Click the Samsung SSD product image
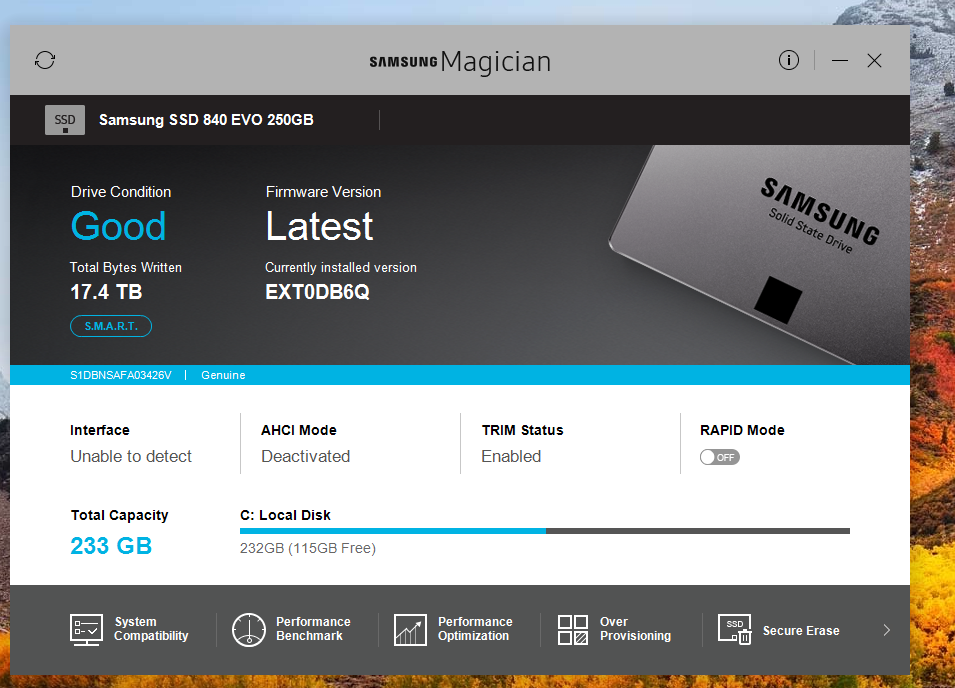Image resolution: width=955 pixels, height=688 pixels. (758, 255)
